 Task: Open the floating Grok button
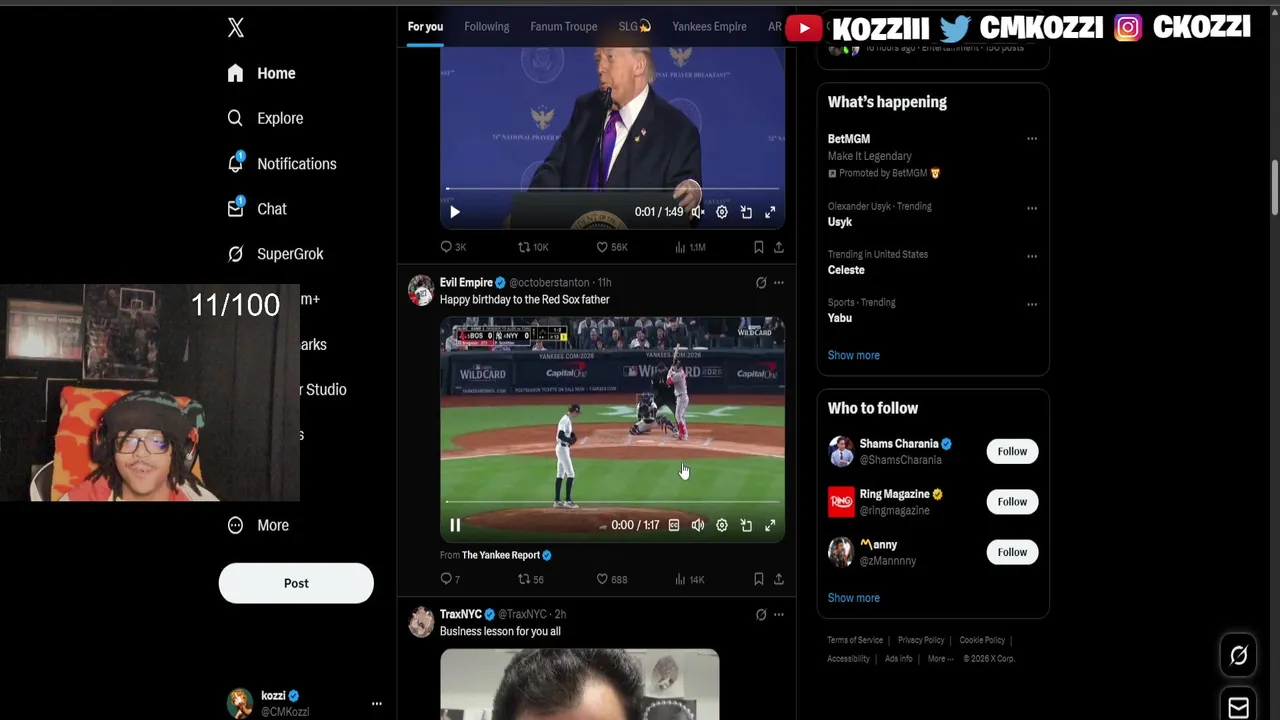1238,656
